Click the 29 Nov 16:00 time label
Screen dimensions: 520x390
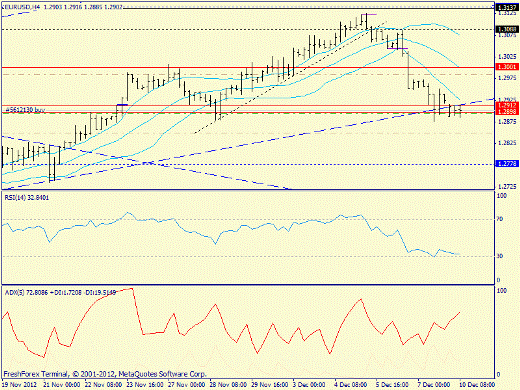point(270,385)
